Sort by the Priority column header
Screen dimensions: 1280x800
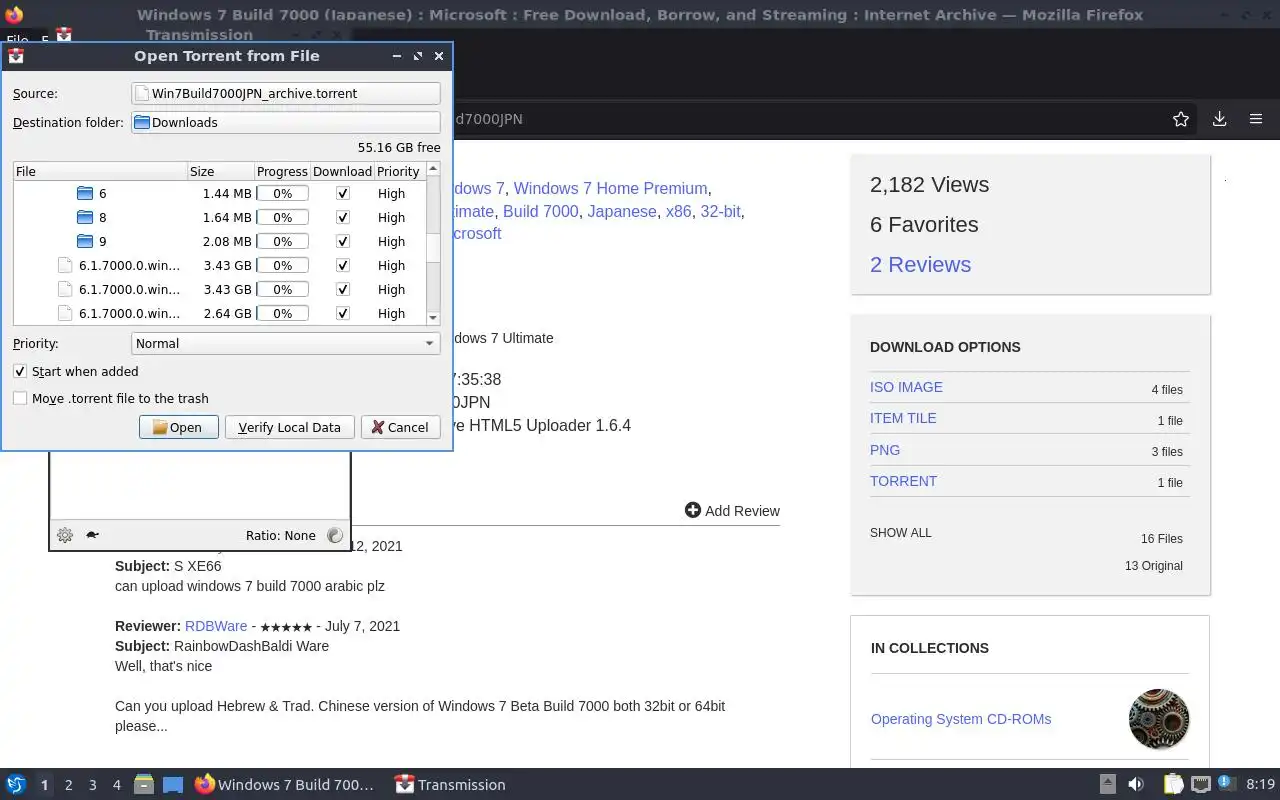[399, 171]
